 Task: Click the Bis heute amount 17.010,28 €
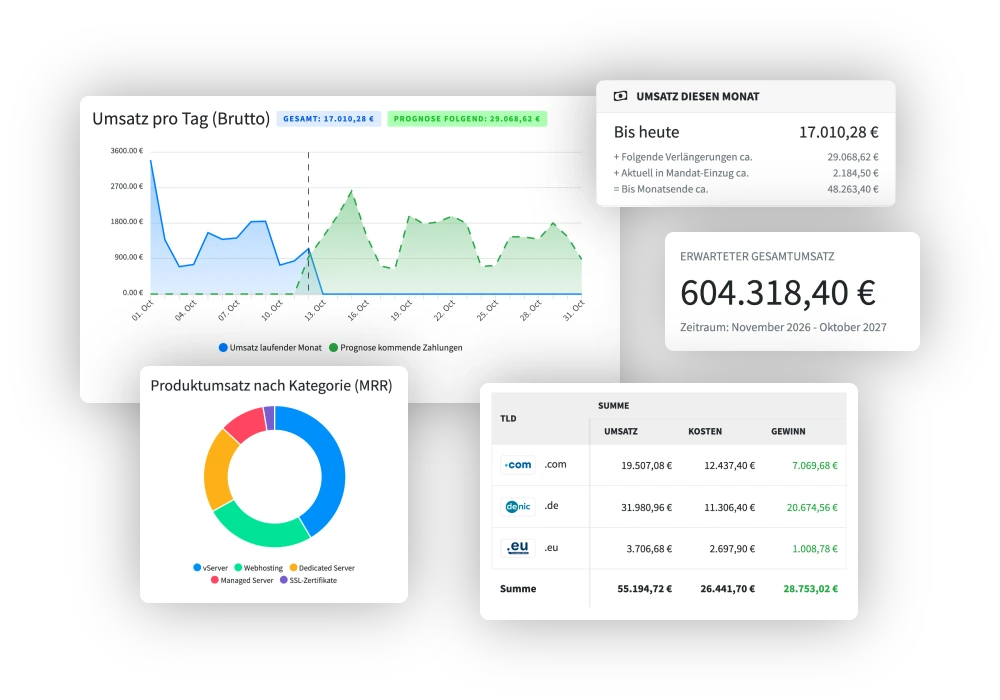pos(839,133)
